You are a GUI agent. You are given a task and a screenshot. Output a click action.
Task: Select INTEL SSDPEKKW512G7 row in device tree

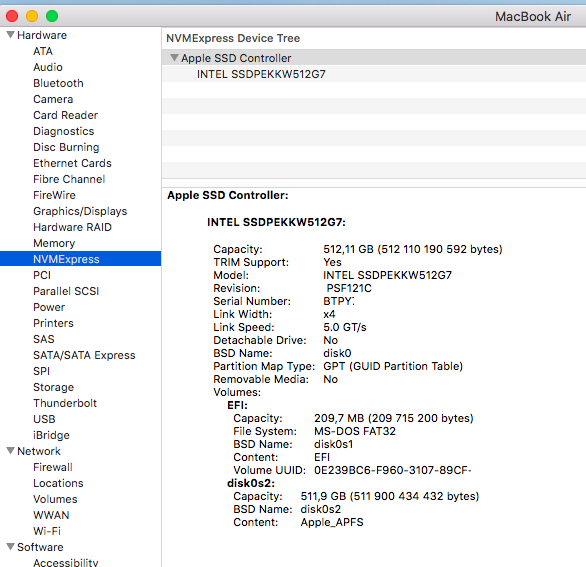click(374, 74)
